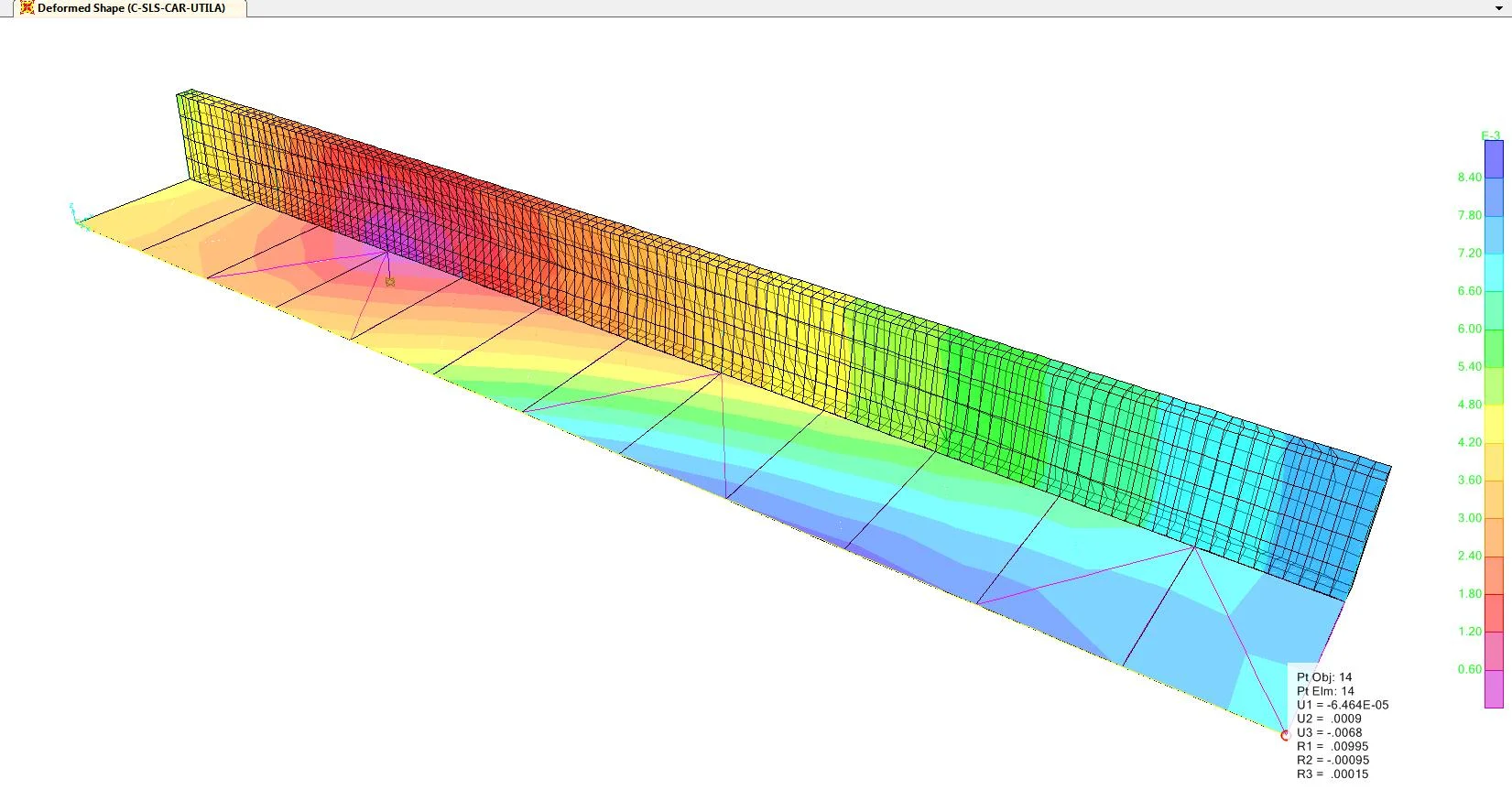Click the 6.60 legend value
This screenshot has width=1512, height=811.
point(1469,291)
